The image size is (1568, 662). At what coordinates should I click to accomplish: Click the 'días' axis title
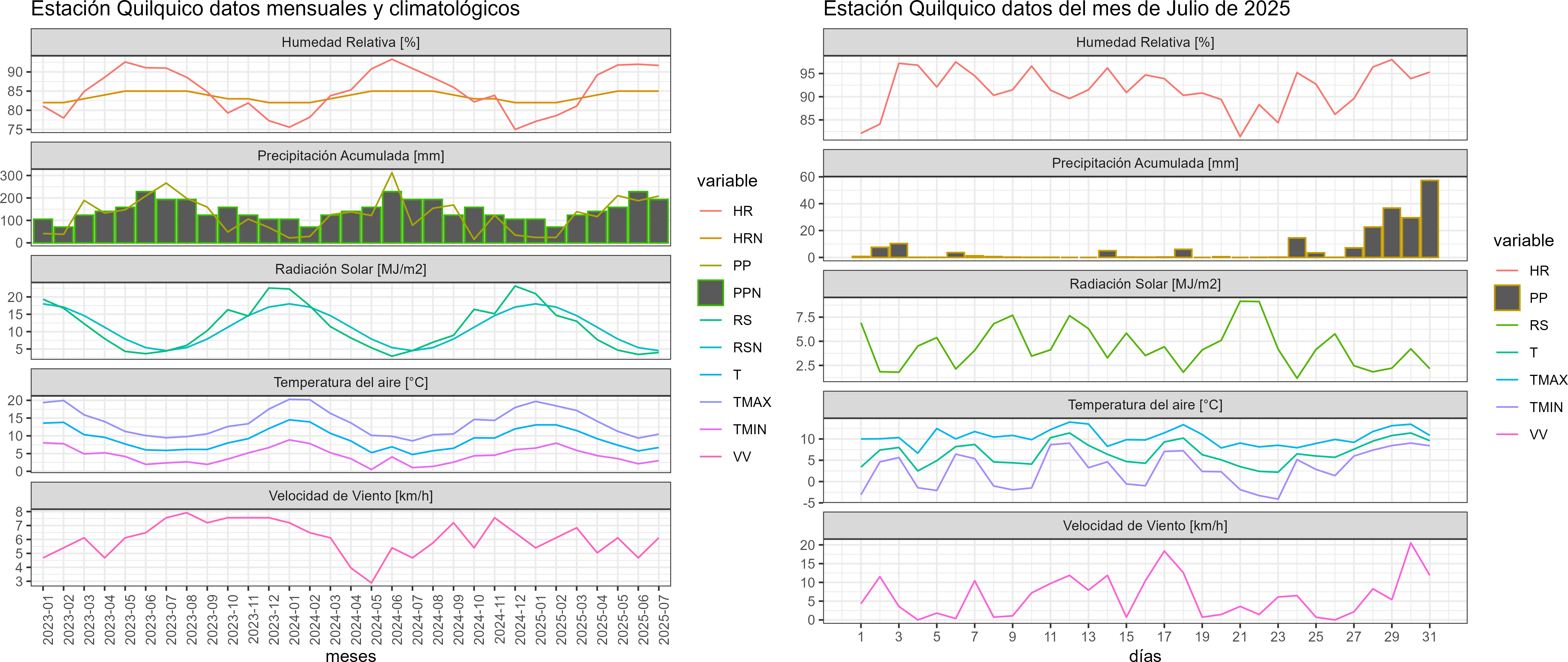pyautogui.click(x=1145, y=656)
